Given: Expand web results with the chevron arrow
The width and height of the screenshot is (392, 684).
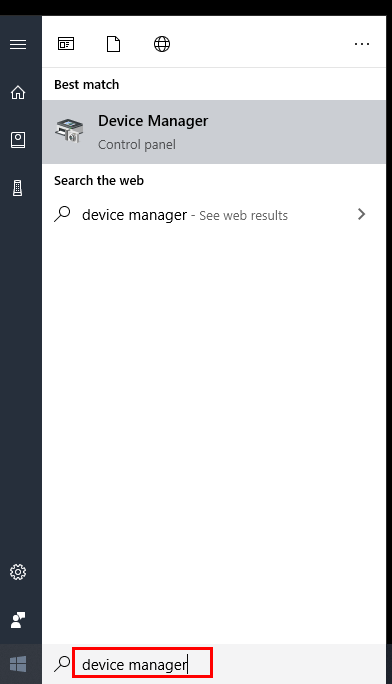Looking at the screenshot, I should pyautogui.click(x=361, y=214).
